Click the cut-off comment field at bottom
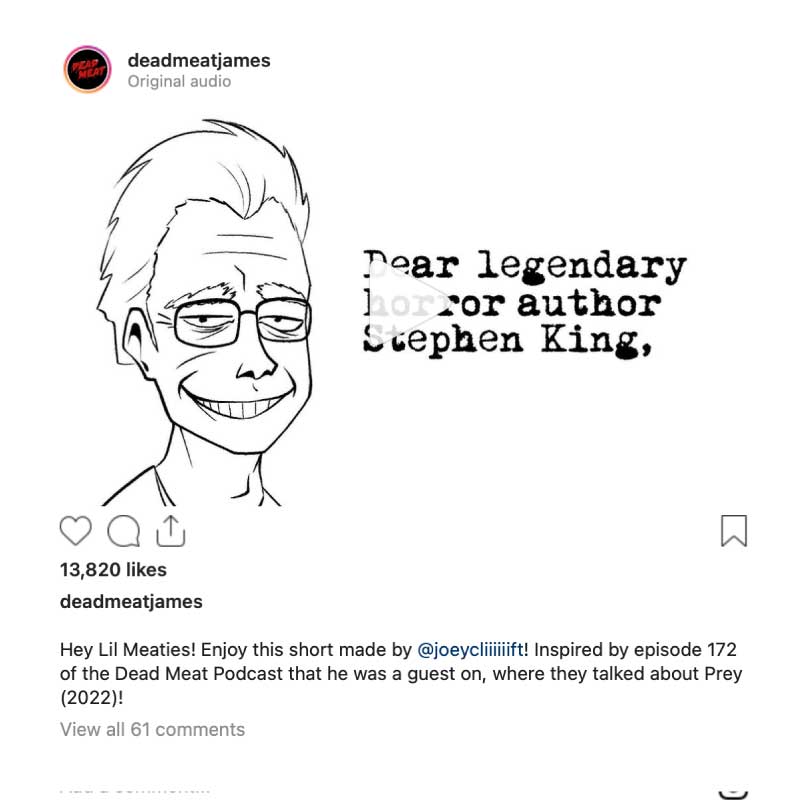Image resolution: width=800 pixels, height=800 pixels. pos(135,791)
